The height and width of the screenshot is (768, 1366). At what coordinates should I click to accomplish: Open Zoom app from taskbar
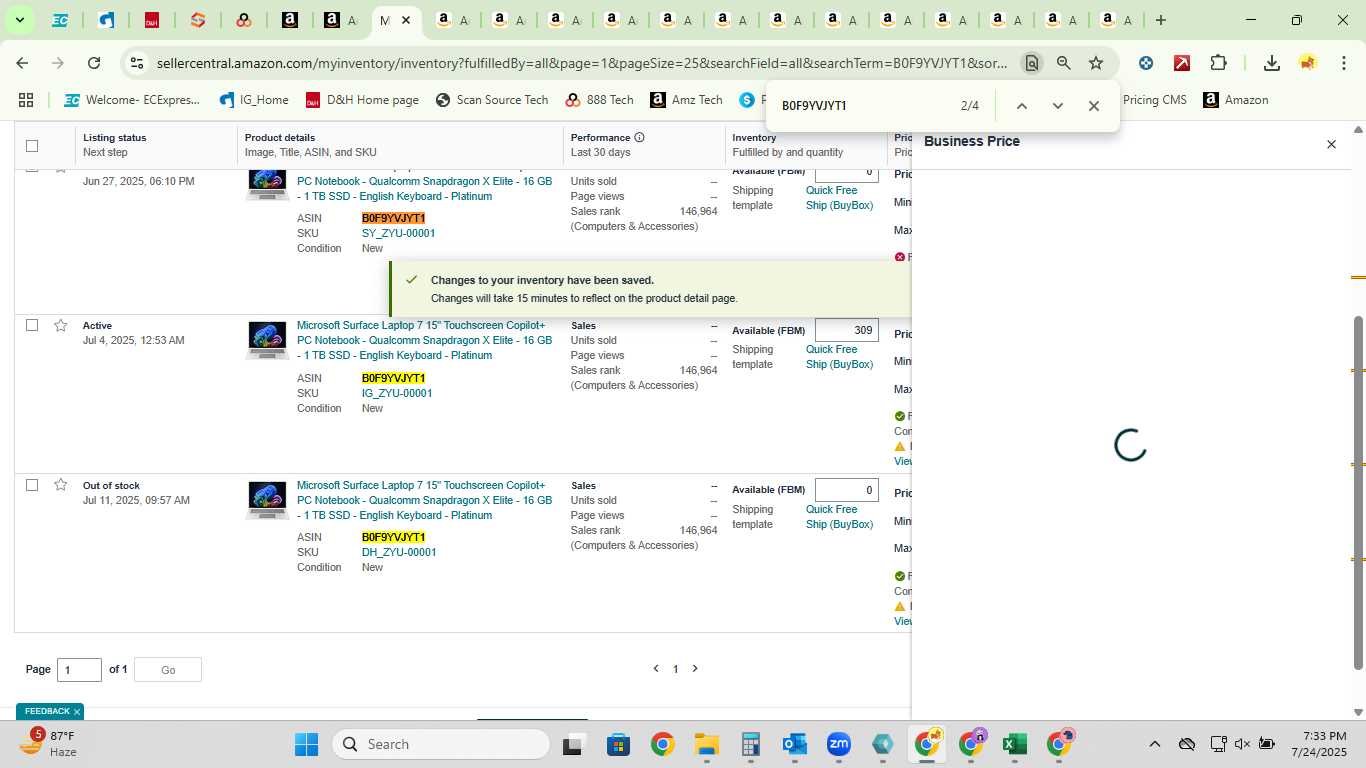coord(838,744)
